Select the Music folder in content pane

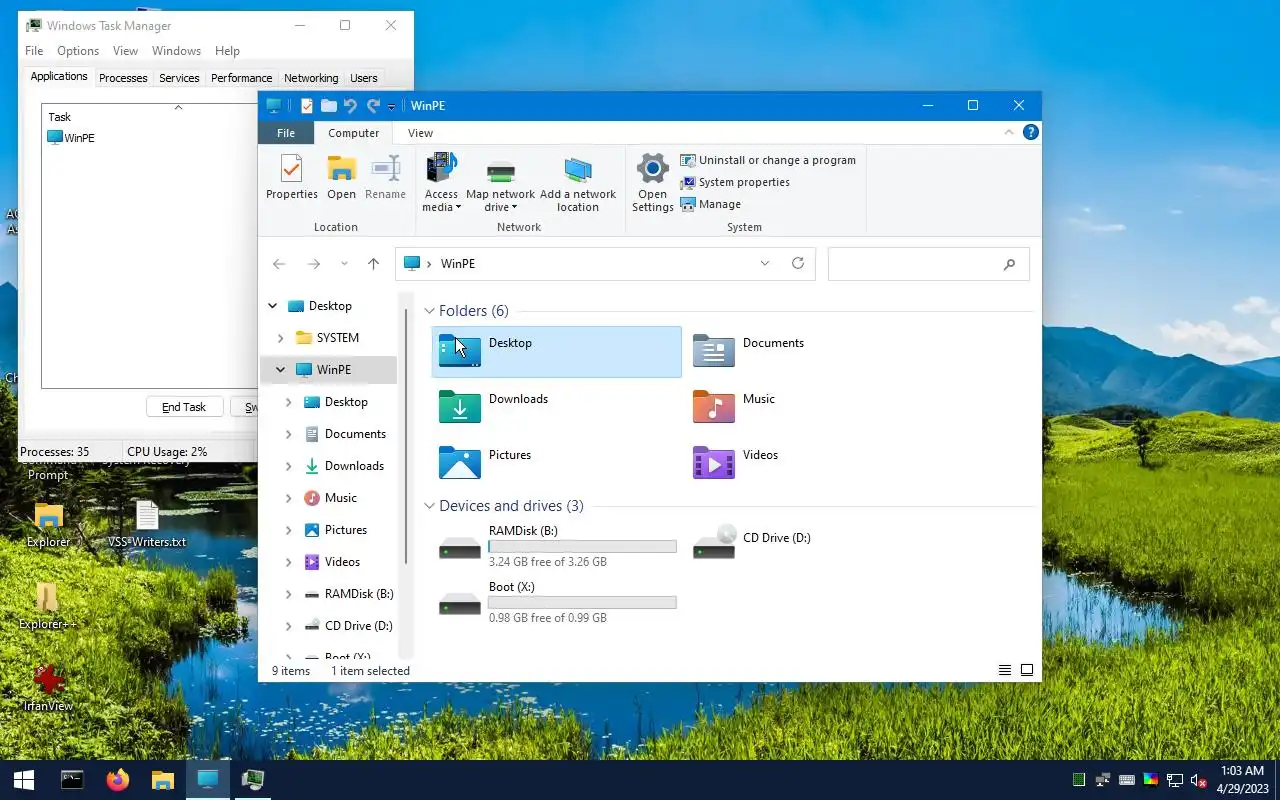pyautogui.click(x=811, y=407)
